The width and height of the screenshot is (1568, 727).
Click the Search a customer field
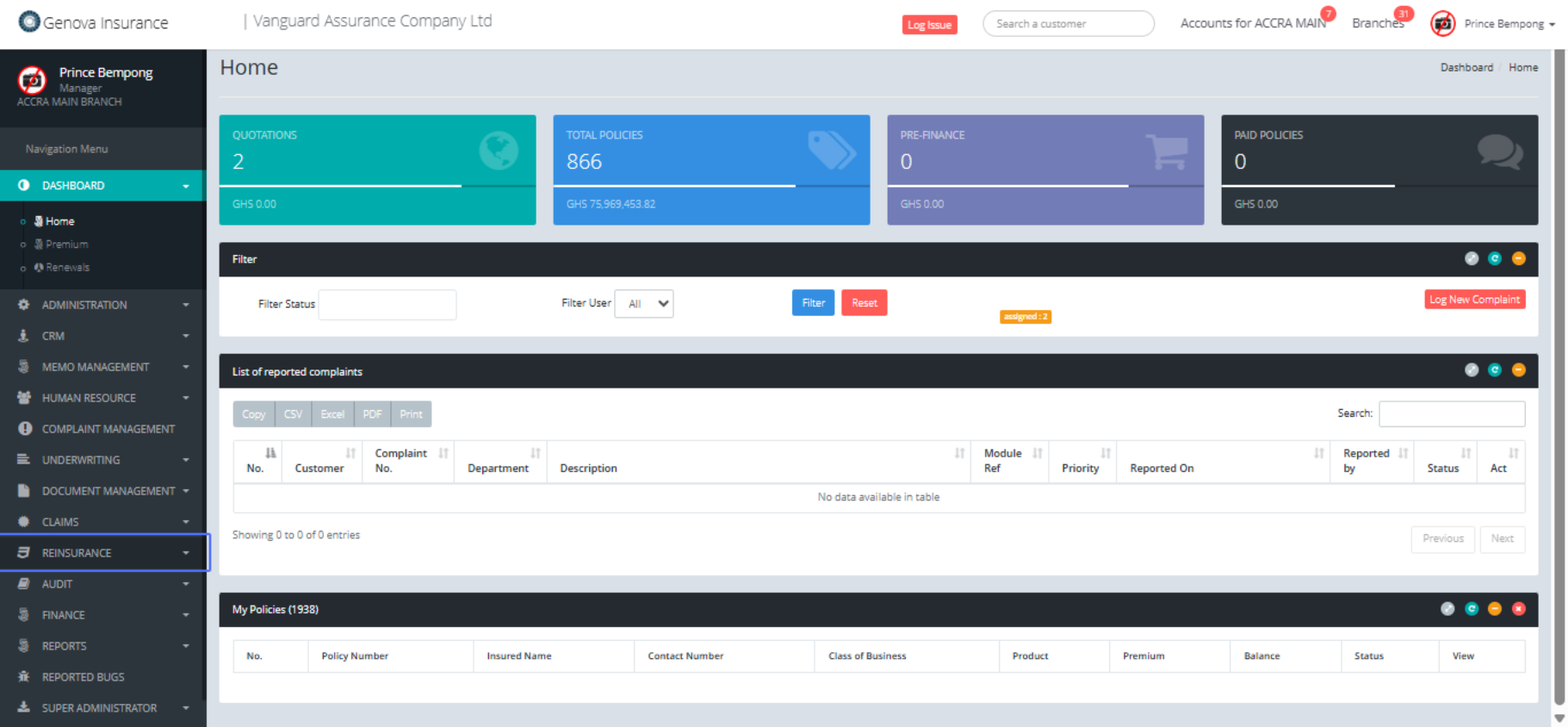(x=1068, y=24)
